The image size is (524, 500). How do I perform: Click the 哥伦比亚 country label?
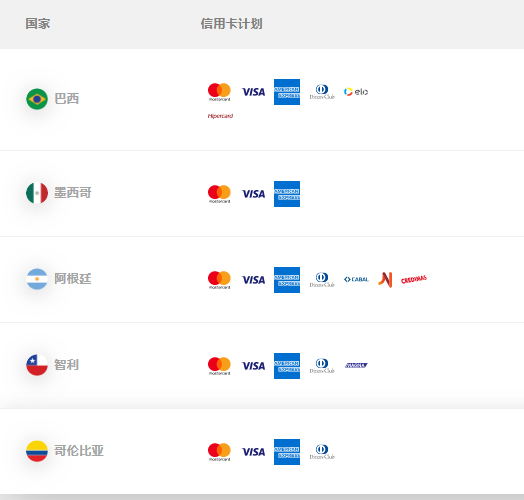79,451
